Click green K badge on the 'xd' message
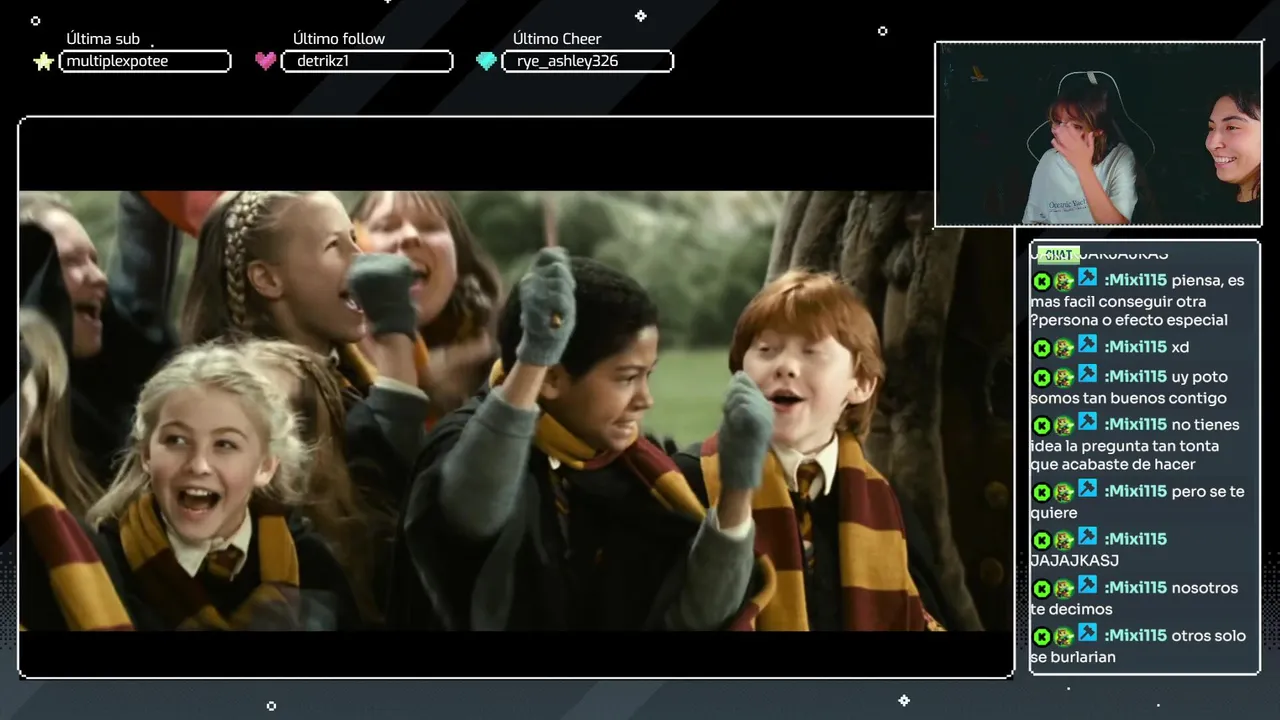This screenshot has height=720, width=1280. (x=1041, y=348)
